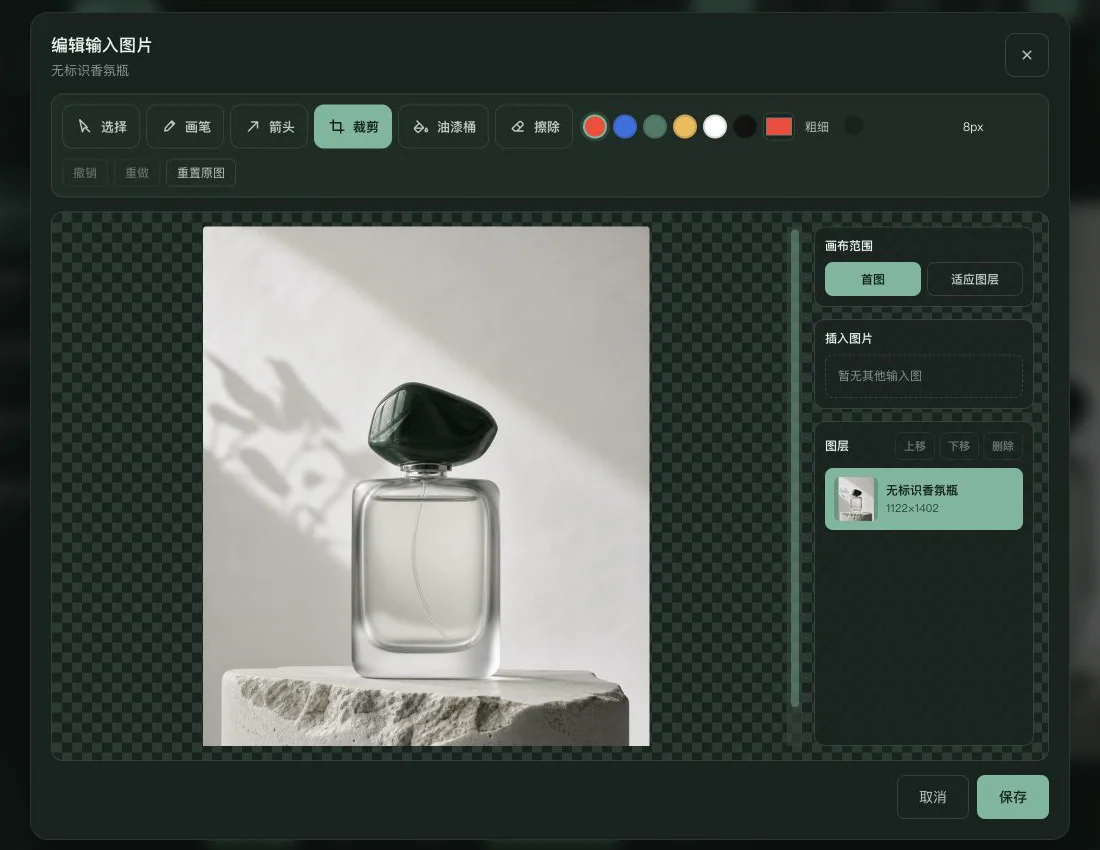Screen dimensions: 1100x850
Task: Move layer up with 上移
Action: 915,446
